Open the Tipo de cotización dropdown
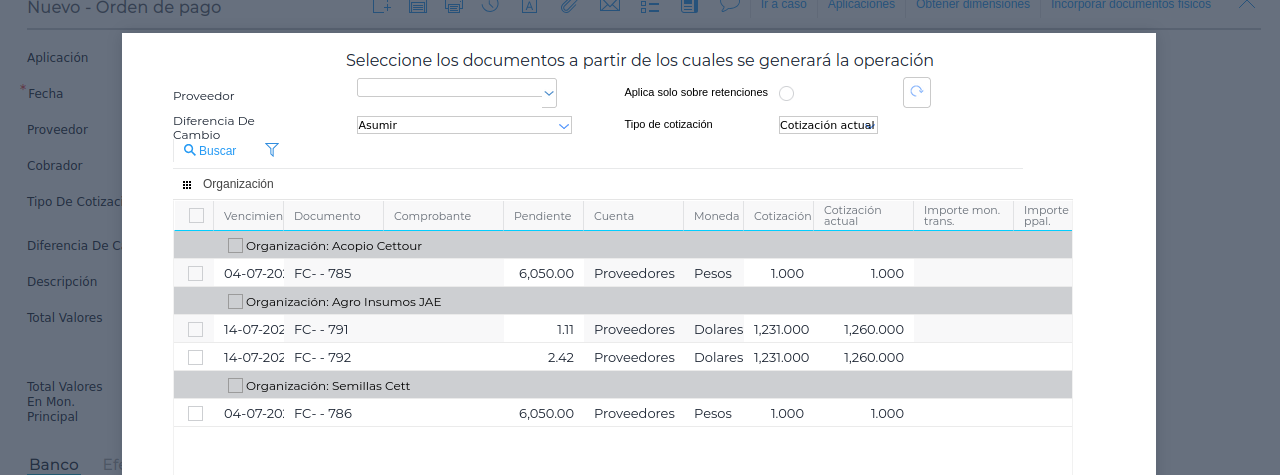 pos(828,126)
